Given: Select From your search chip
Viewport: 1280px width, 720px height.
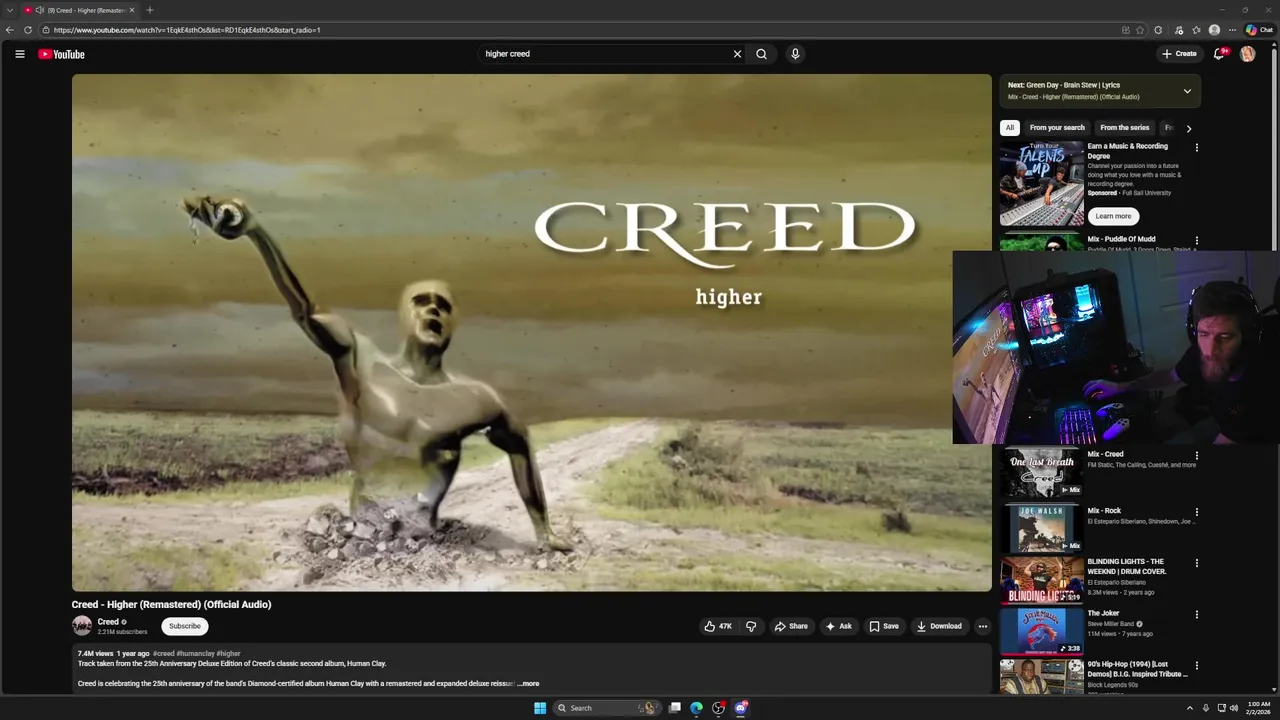Looking at the screenshot, I should (x=1057, y=128).
